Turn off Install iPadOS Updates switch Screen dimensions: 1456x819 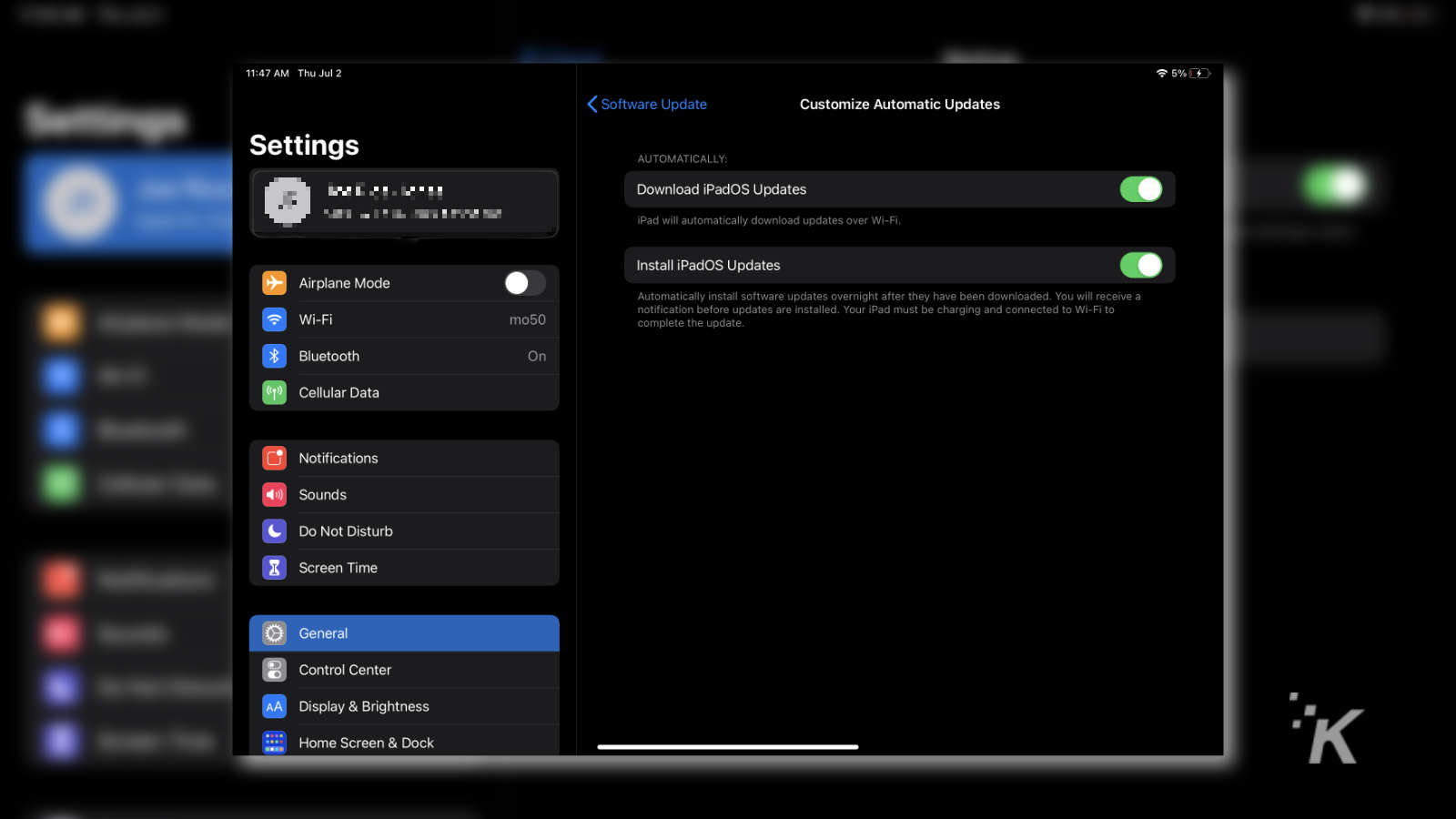(x=1141, y=265)
